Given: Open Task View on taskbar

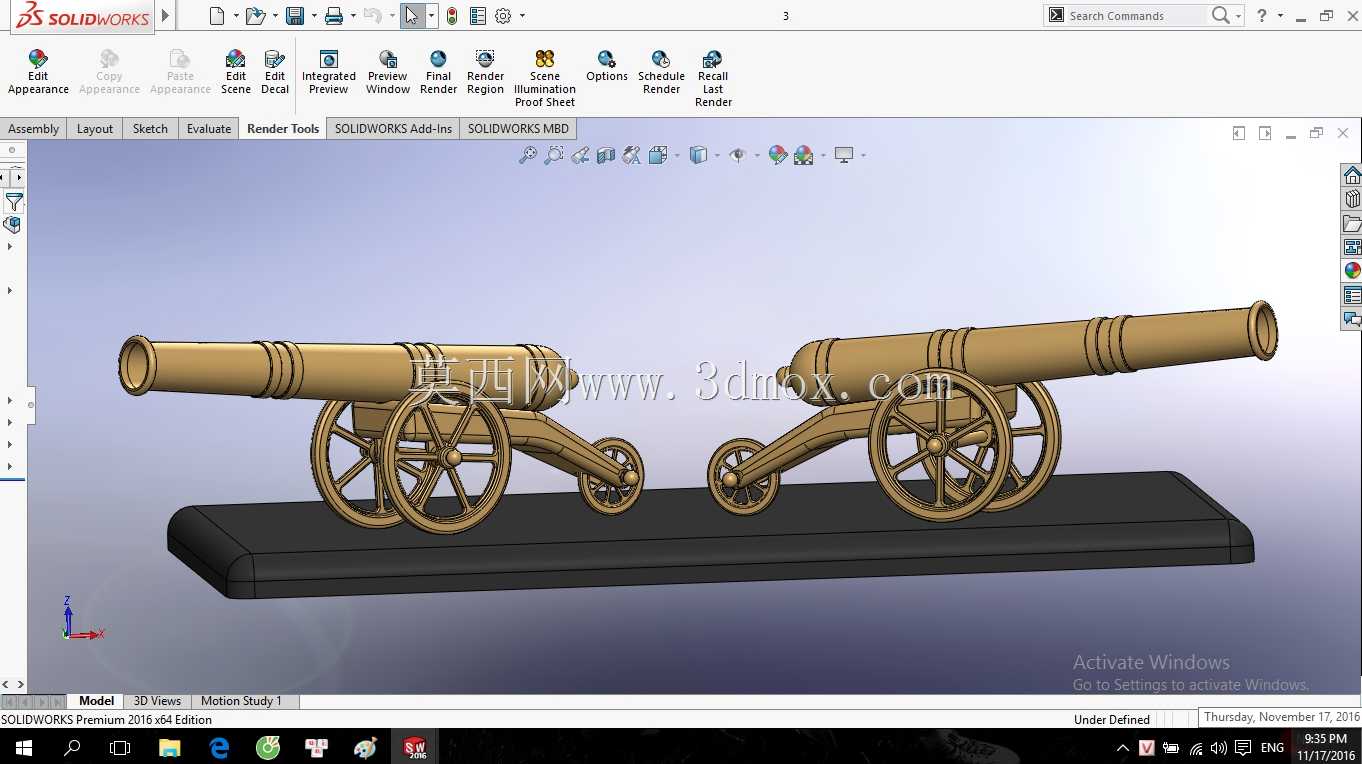Looking at the screenshot, I should (x=120, y=747).
